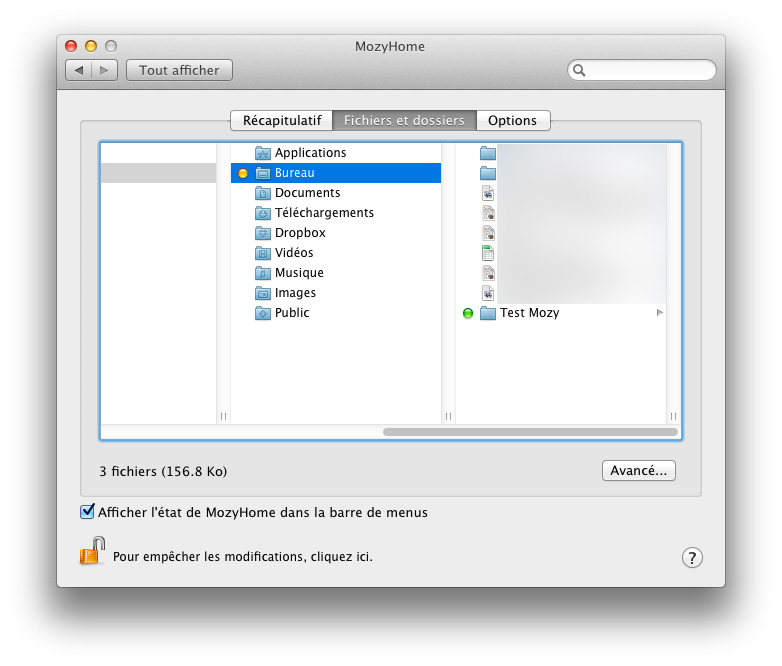The height and width of the screenshot is (666, 782).
Task: Select the Images row
Action: (x=336, y=293)
